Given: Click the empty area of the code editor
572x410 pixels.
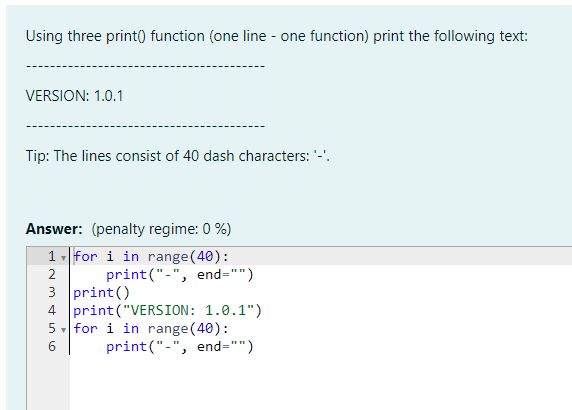Looking at the screenshot, I should (x=321, y=383).
